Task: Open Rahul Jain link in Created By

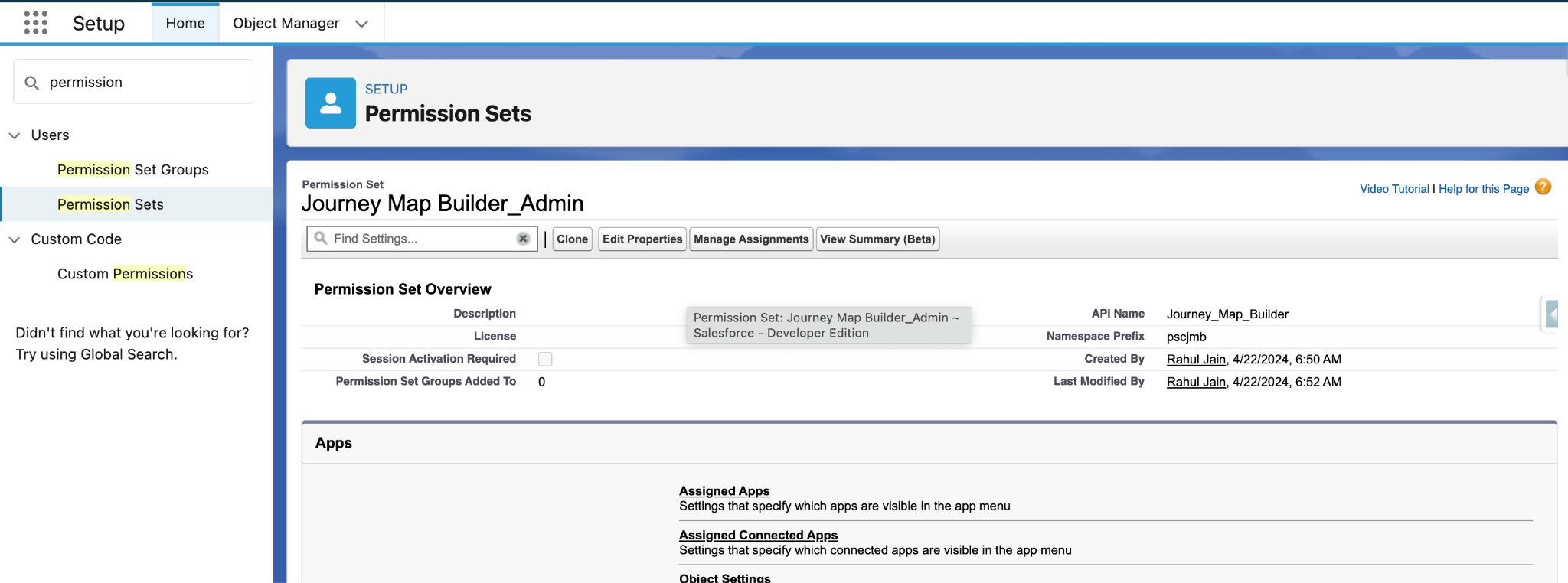Action: point(1196,360)
